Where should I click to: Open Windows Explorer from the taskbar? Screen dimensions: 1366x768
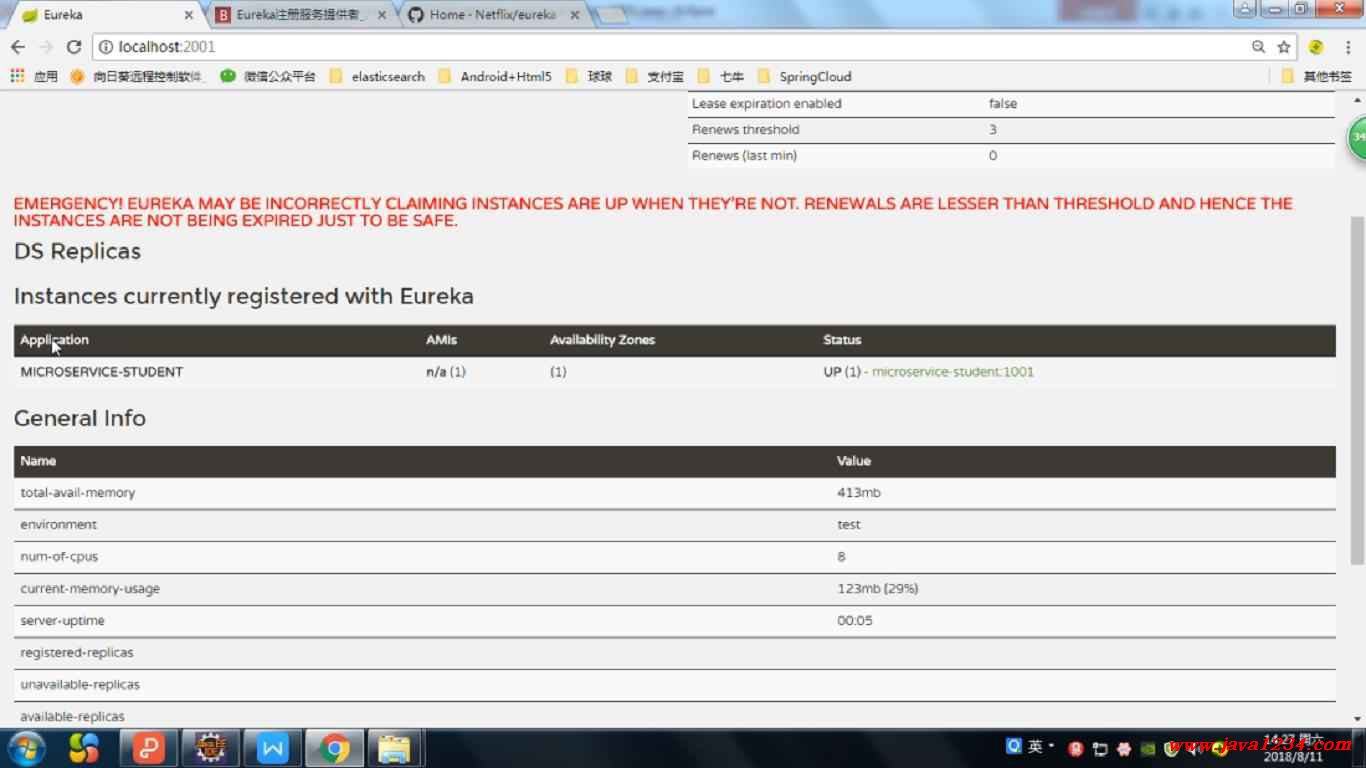[395, 748]
